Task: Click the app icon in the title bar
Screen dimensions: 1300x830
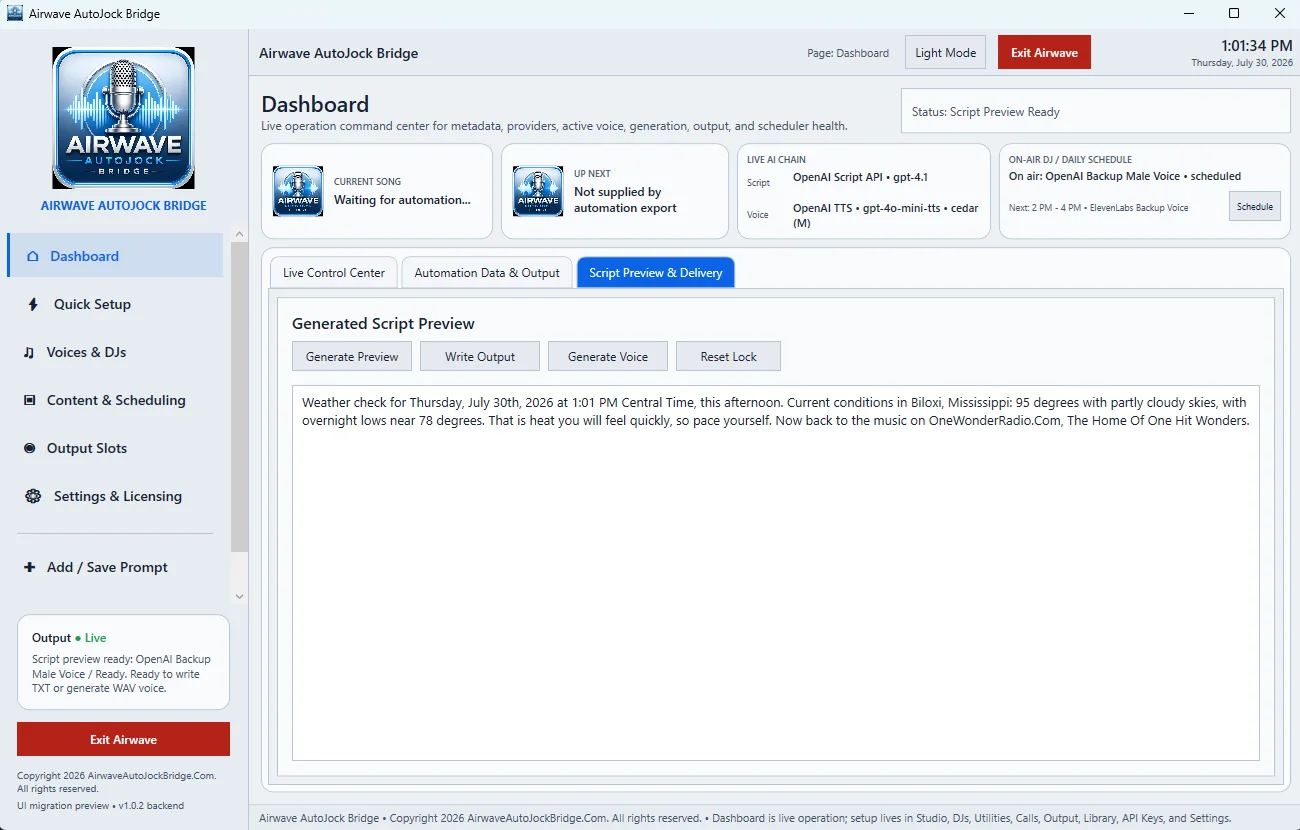Action: 15,13
